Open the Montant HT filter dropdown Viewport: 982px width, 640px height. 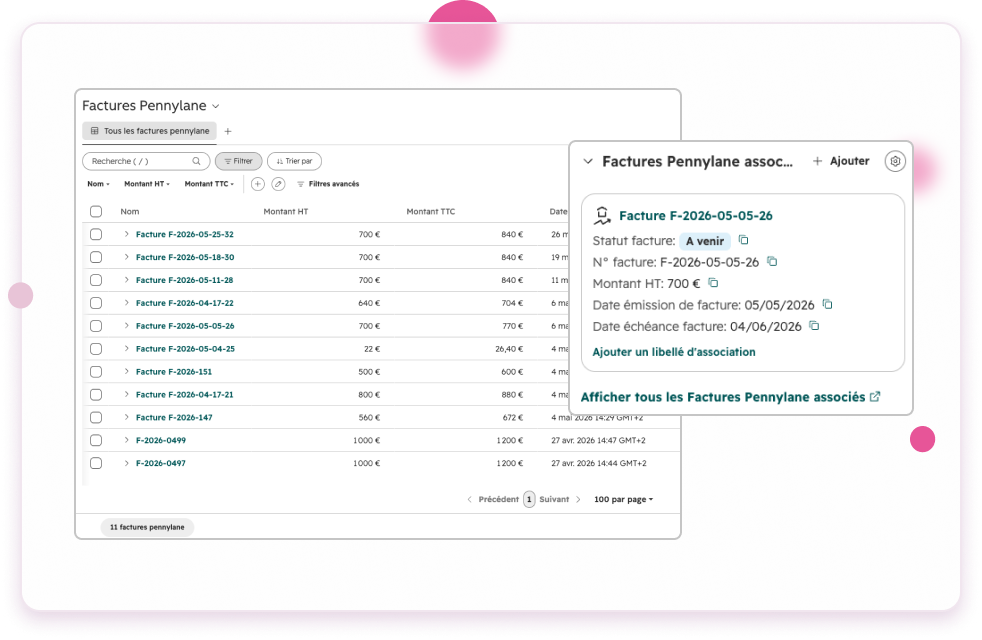pyautogui.click(x=147, y=183)
